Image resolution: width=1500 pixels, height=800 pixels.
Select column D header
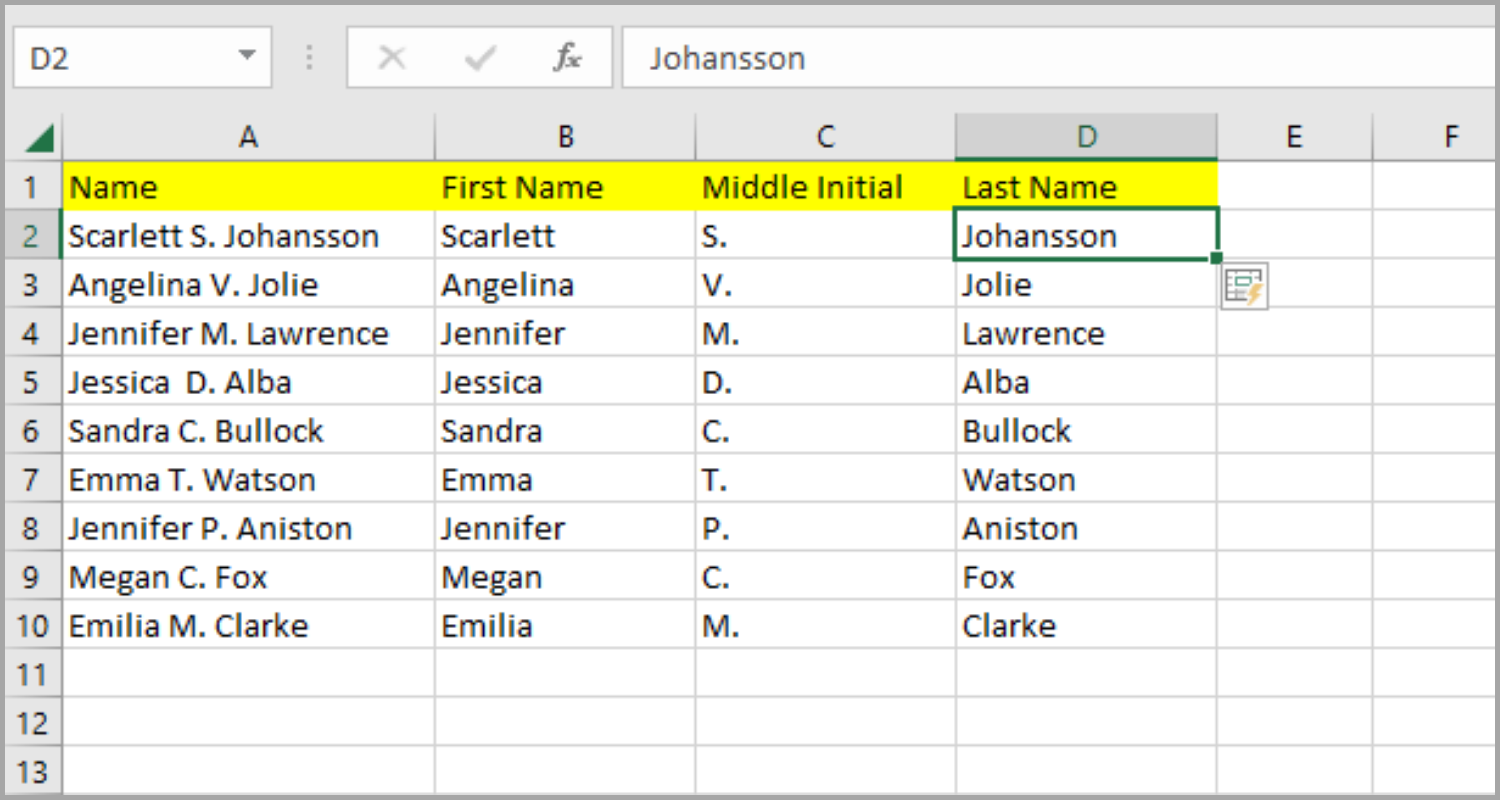[1086, 136]
